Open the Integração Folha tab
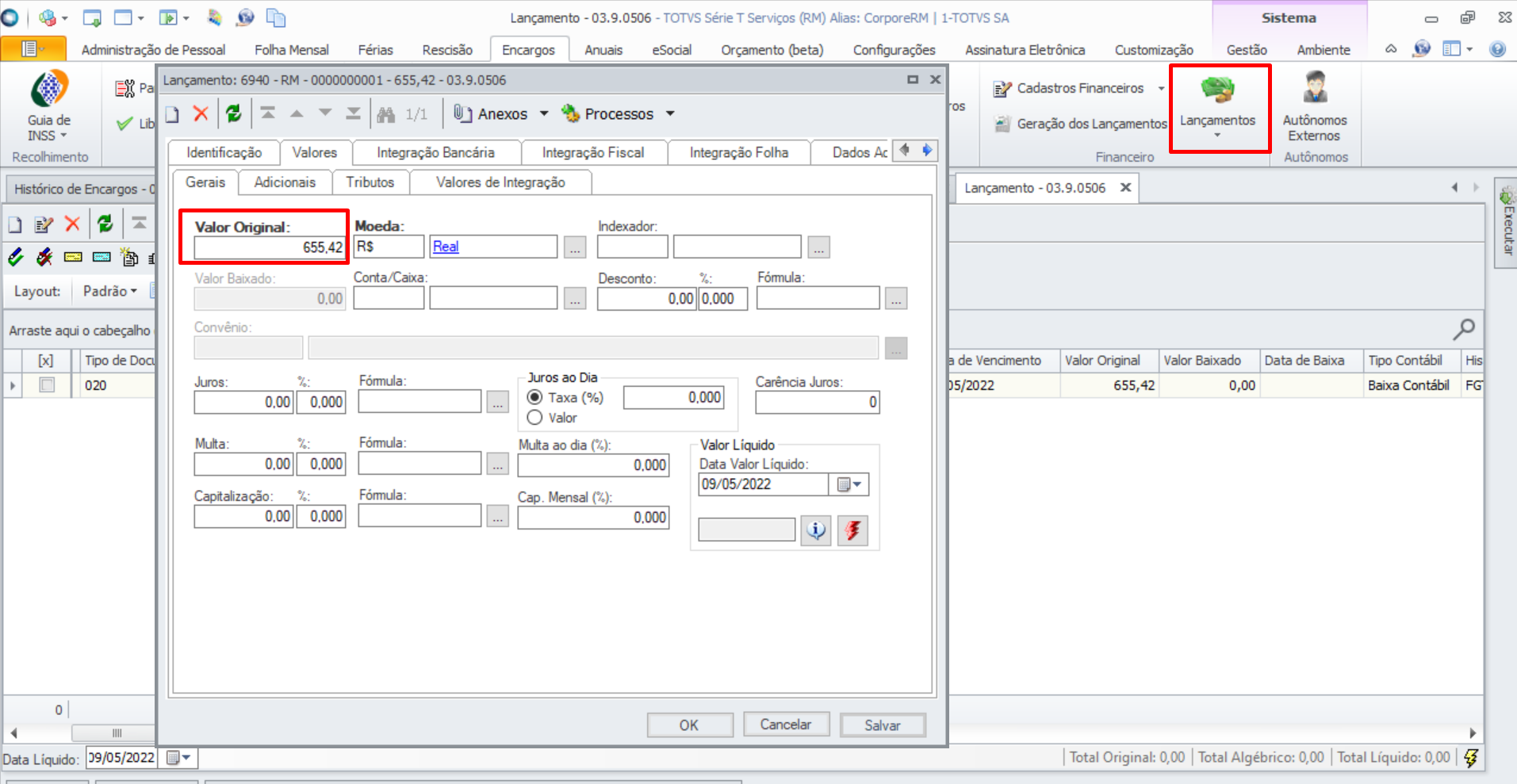1517x784 pixels. pyautogui.click(x=739, y=152)
